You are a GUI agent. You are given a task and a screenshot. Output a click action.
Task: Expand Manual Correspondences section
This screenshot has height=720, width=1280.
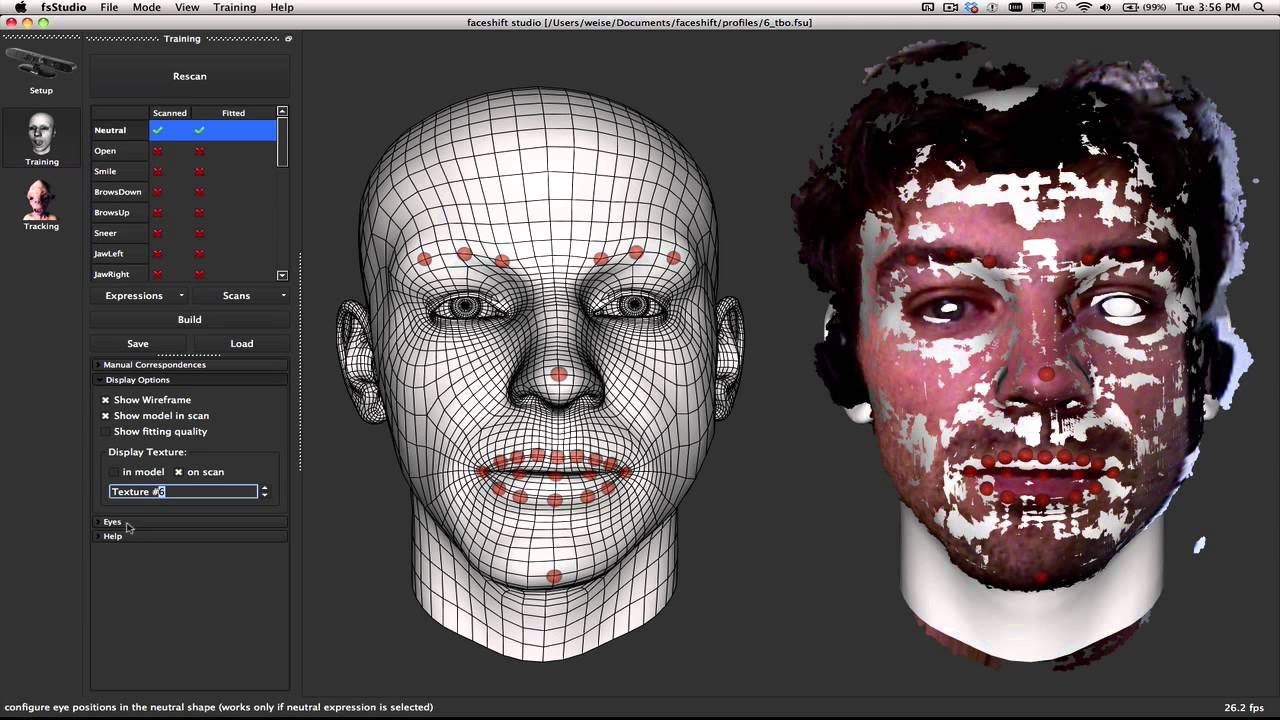click(x=190, y=365)
